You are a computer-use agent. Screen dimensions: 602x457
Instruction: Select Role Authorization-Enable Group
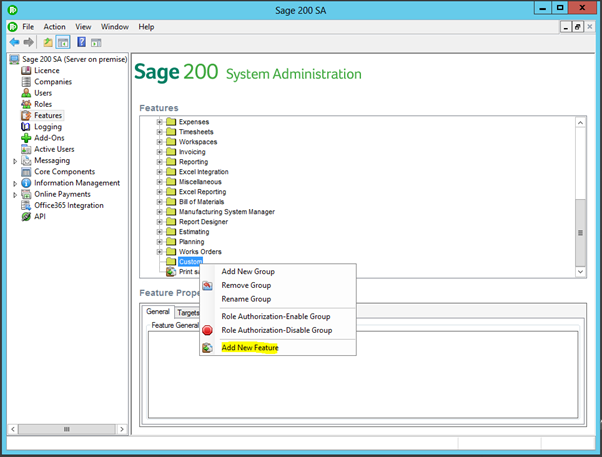[278, 316]
